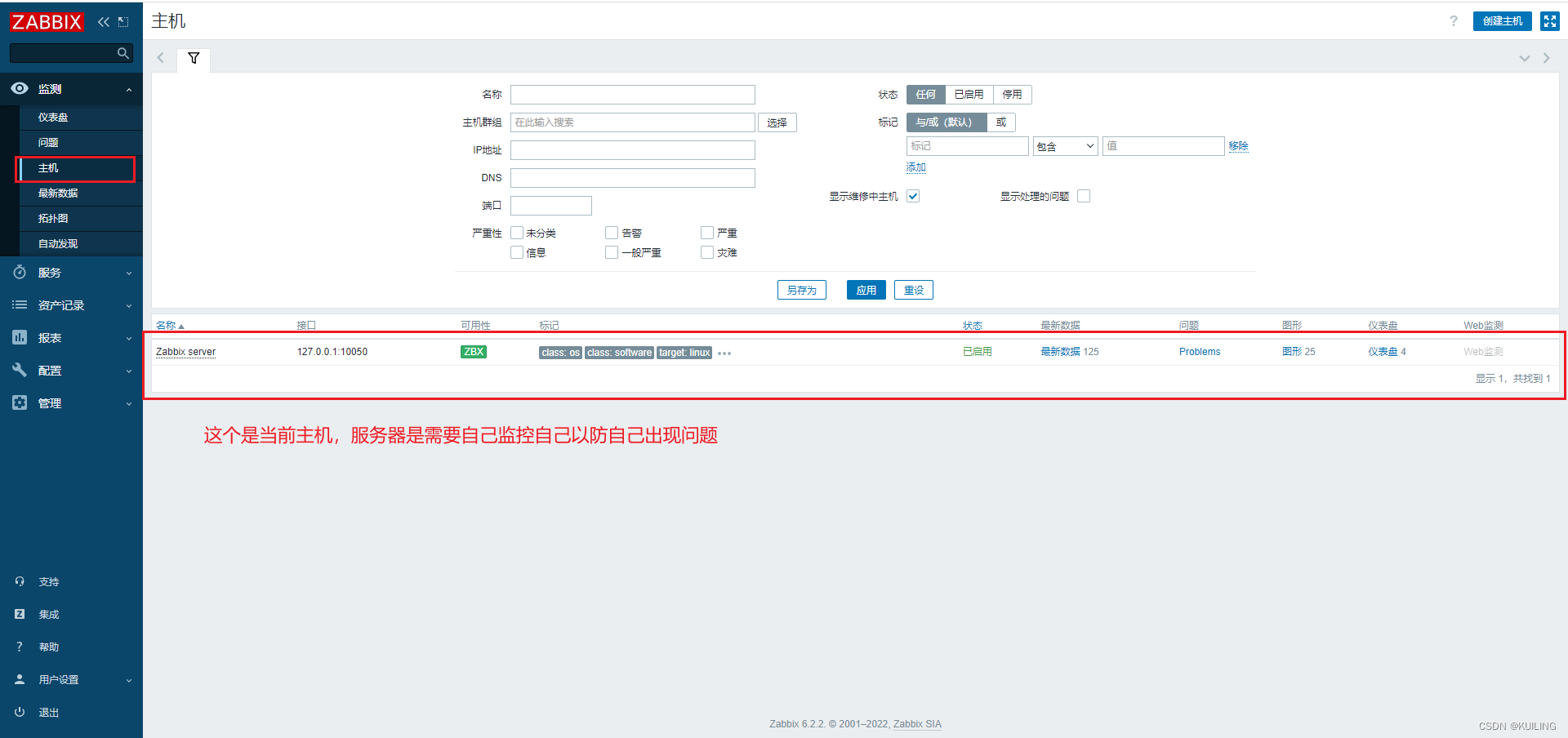Viewport: 1568px width, 738px height.
Task: Click the right arrow at filter bar end
Action: [1546, 58]
